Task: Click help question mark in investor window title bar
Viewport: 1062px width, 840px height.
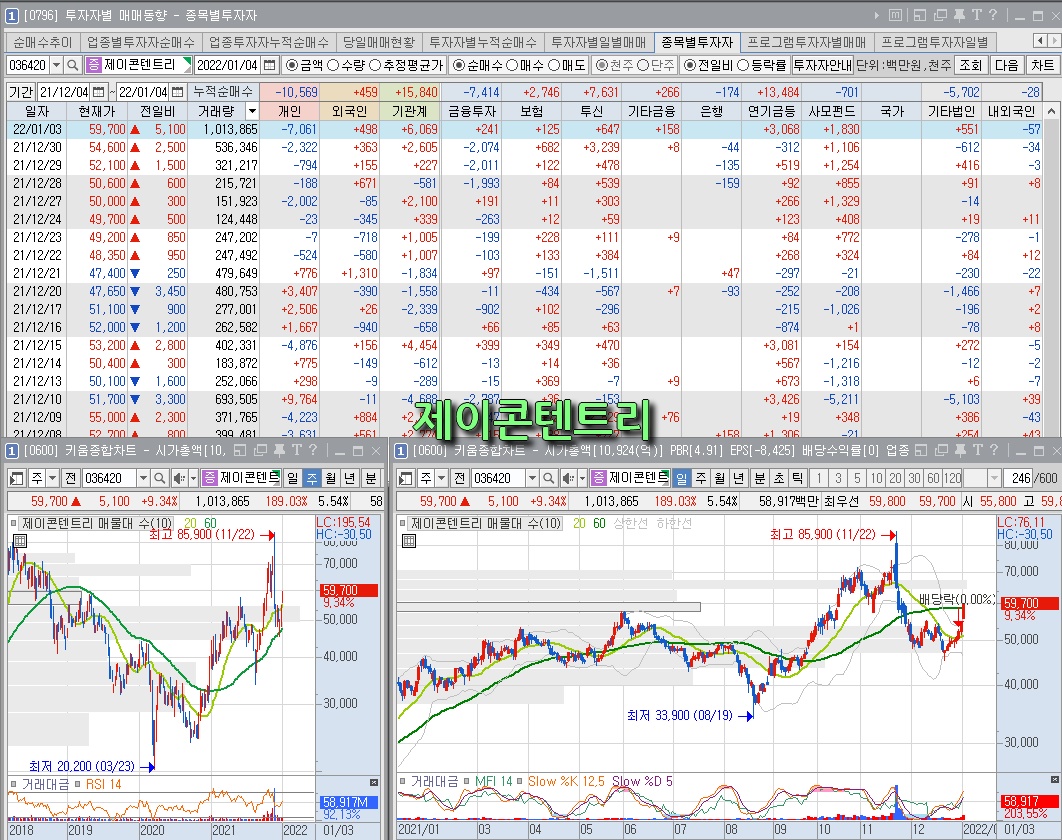Action: click(993, 15)
